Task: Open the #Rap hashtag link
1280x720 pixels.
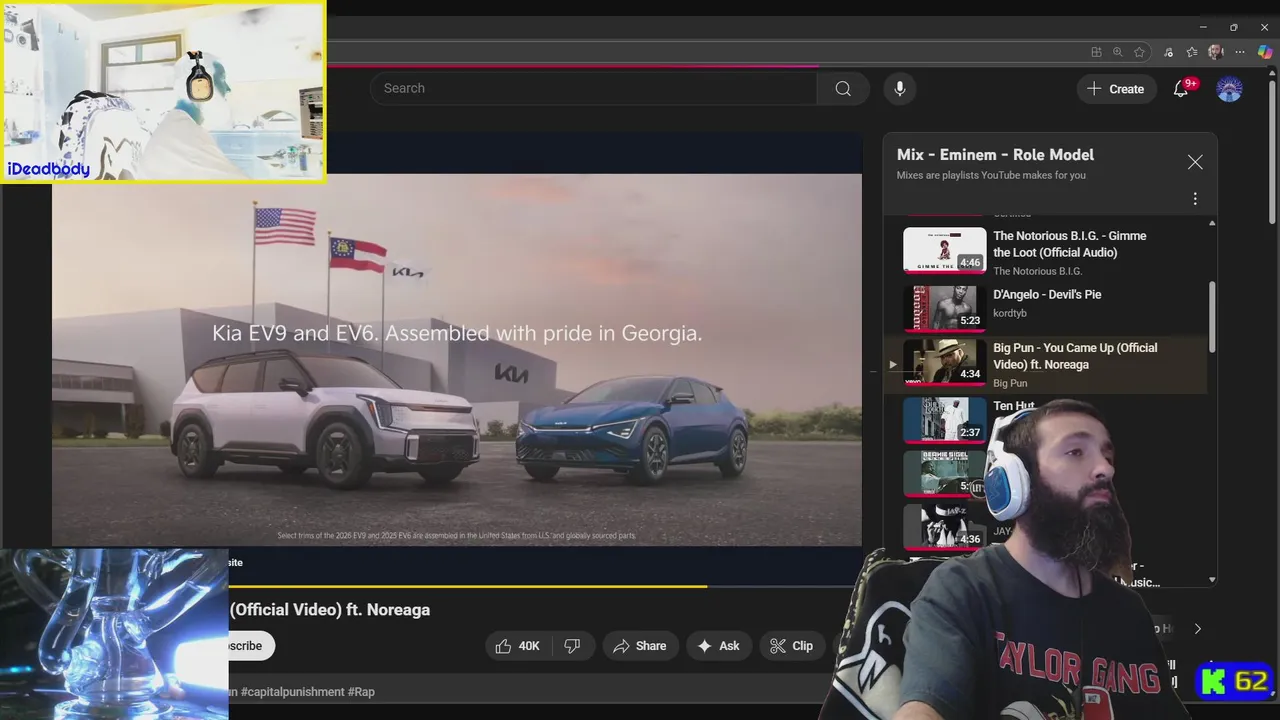Action: [x=361, y=692]
